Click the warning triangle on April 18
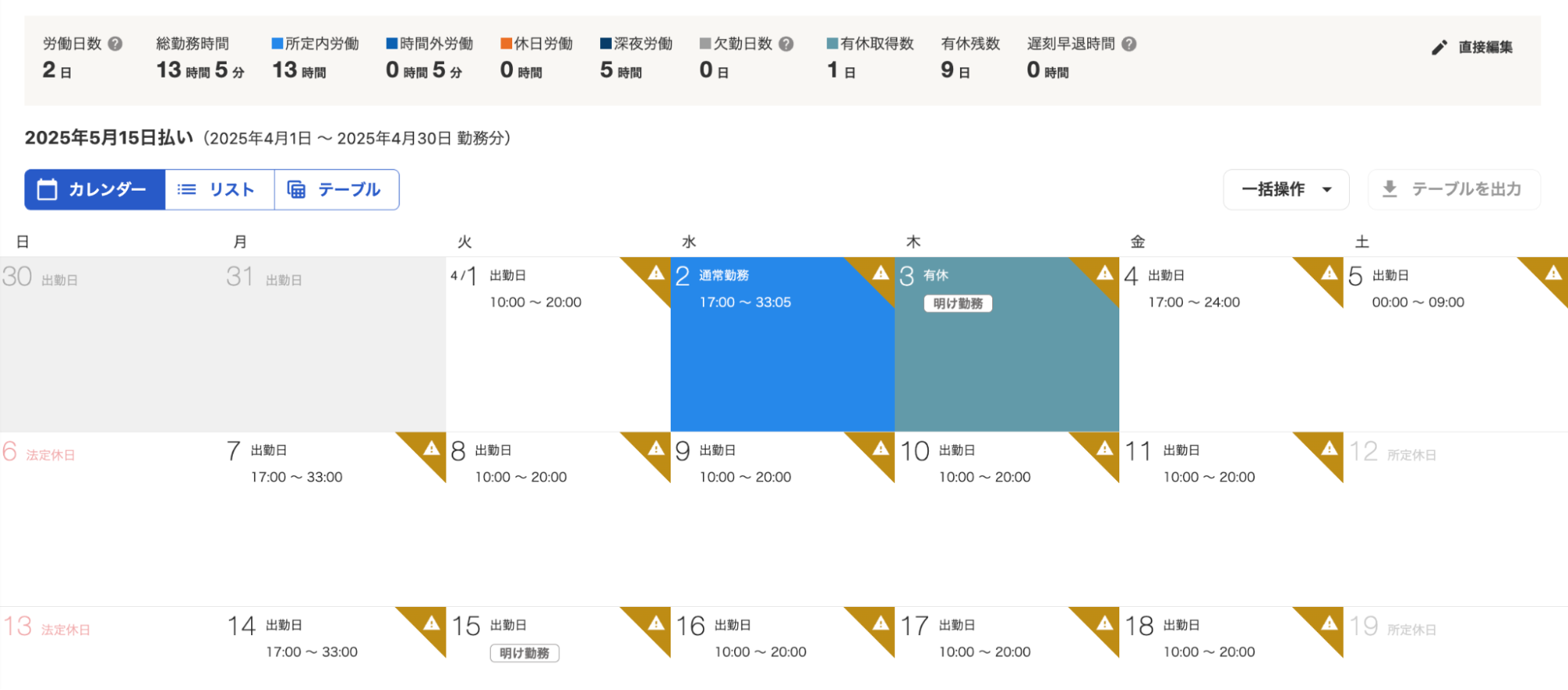The image size is (1568, 690). [x=1329, y=623]
